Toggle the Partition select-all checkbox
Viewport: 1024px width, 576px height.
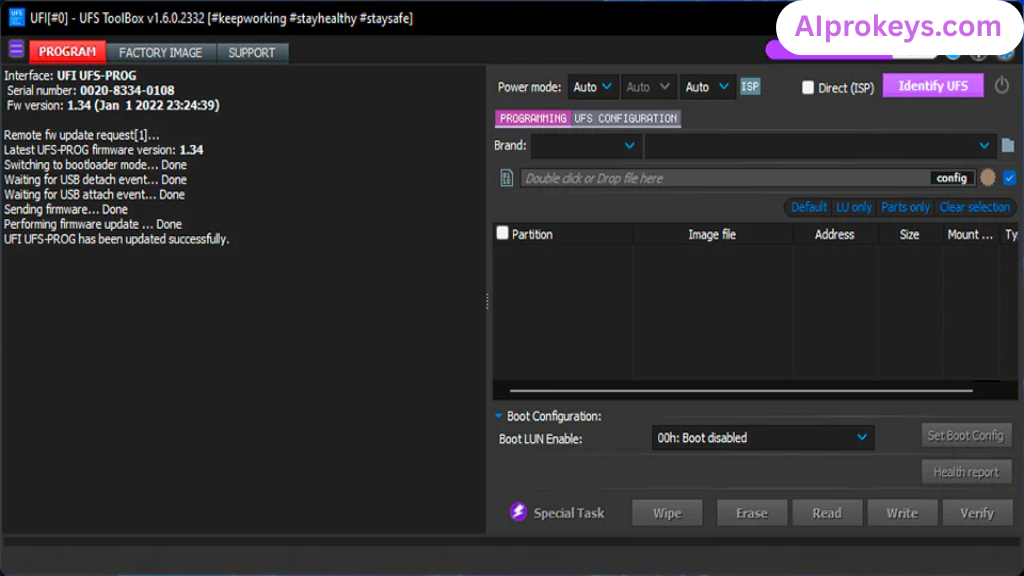[502, 233]
